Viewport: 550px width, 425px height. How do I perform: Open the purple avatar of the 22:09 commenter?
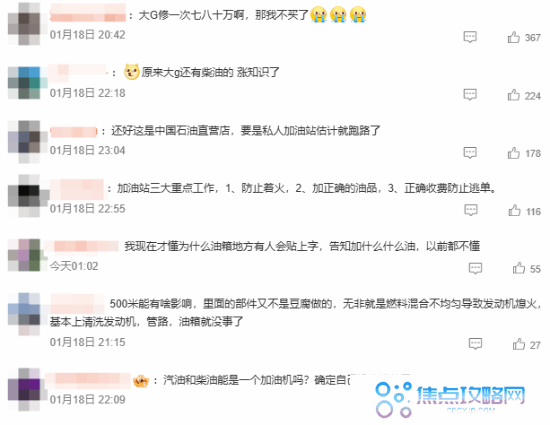point(24,389)
